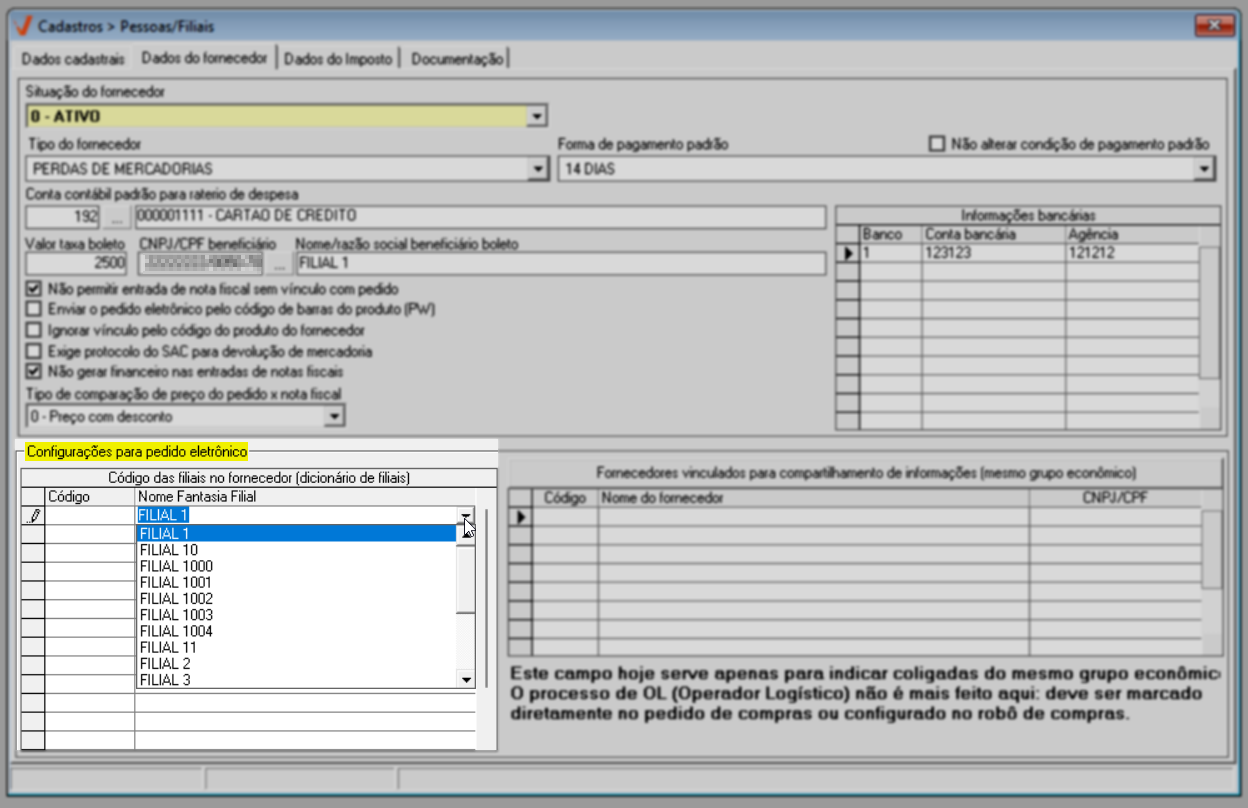Expand Tipo de comparação de preço dropdown

(x=335, y=416)
